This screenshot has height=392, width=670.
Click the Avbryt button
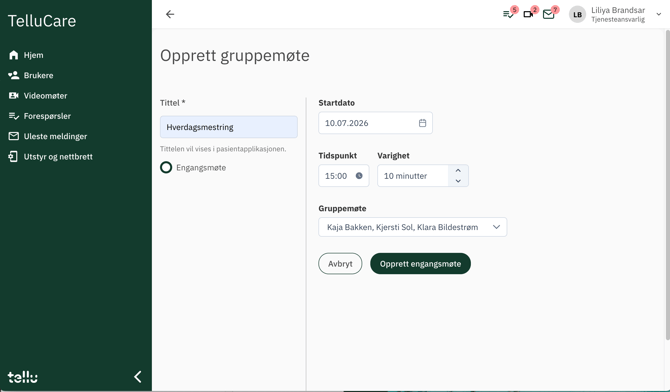pyautogui.click(x=340, y=264)
